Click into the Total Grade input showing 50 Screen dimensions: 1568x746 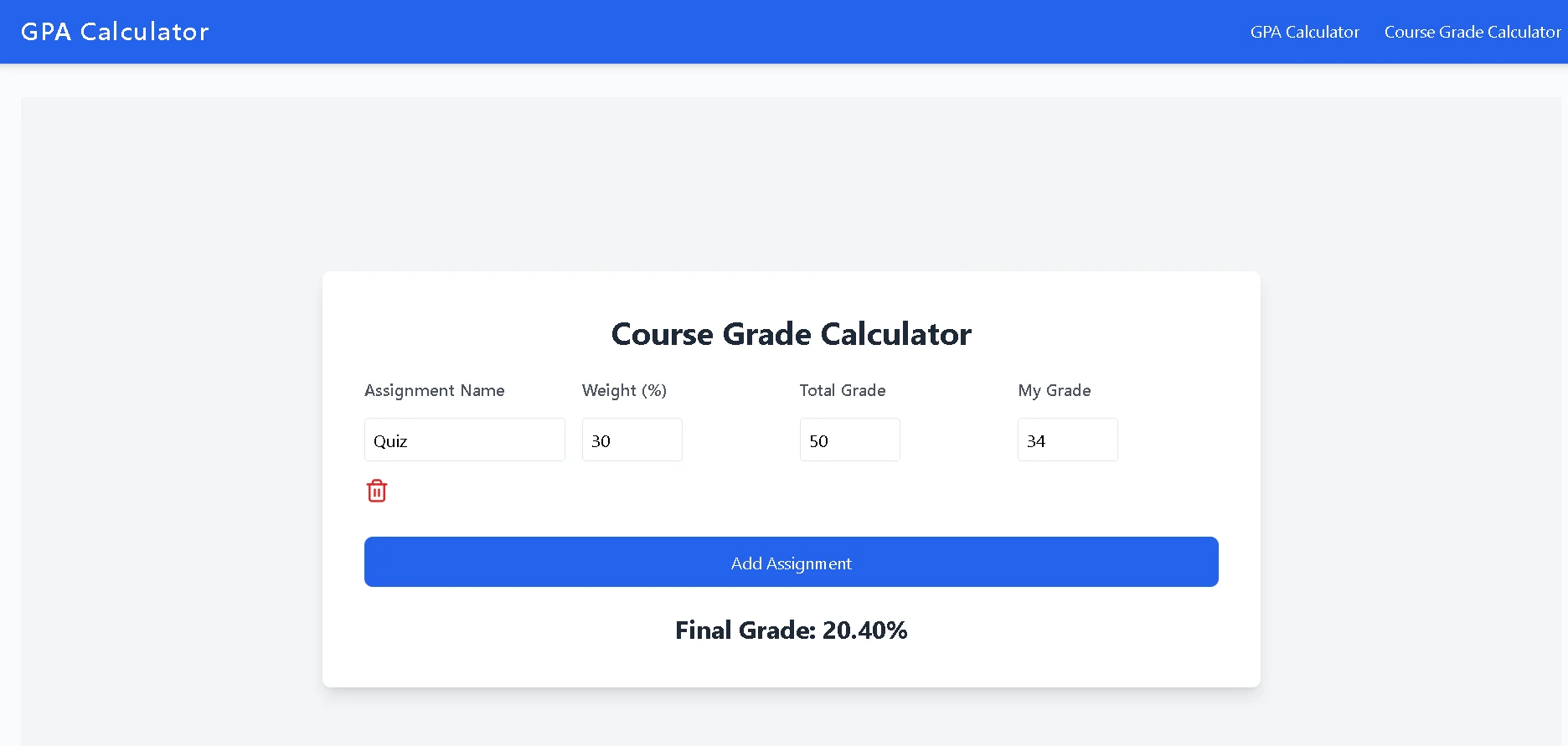pyautogui.click(x=849, y=440)
